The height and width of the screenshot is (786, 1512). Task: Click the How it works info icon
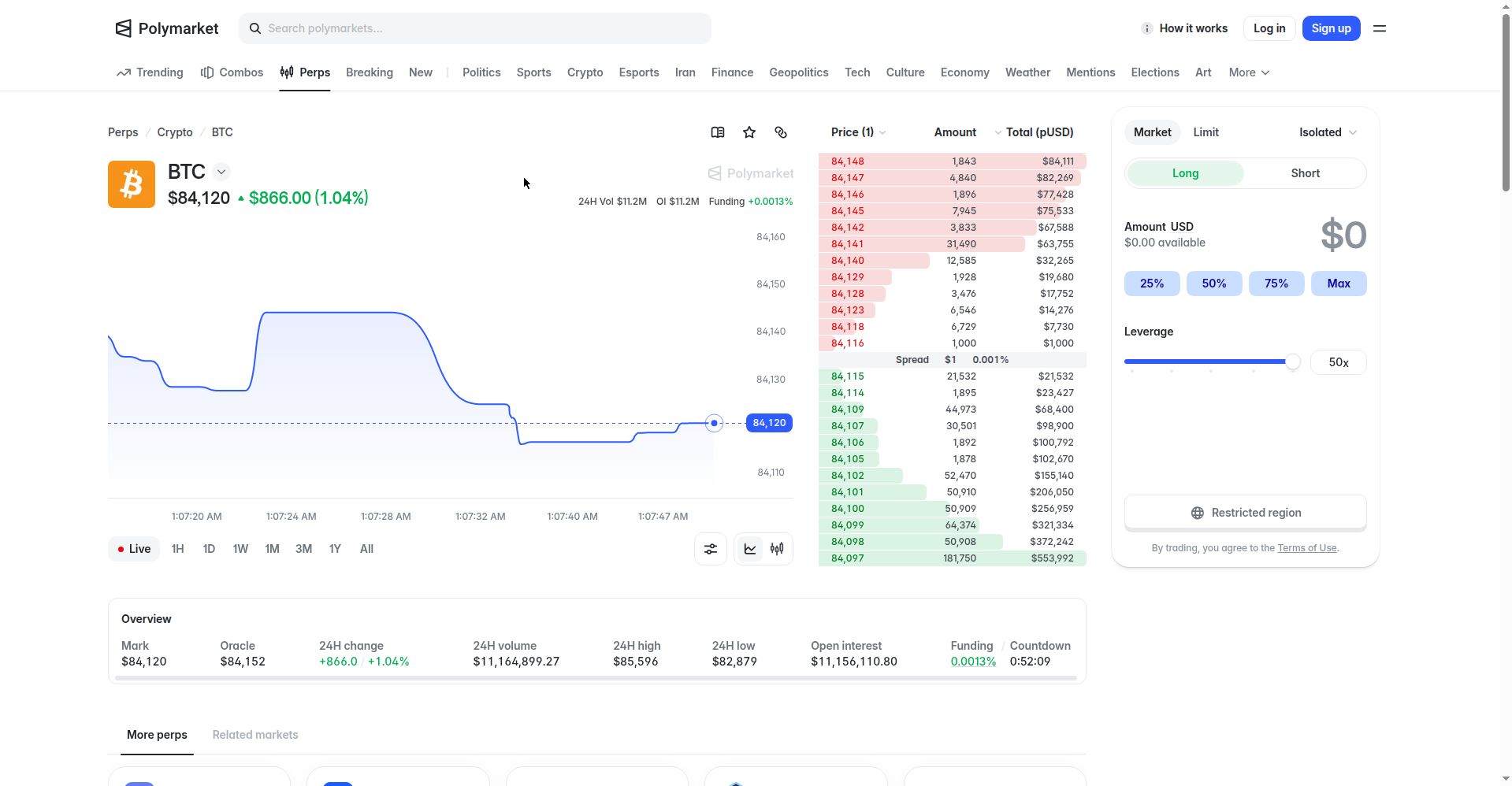[x=1147, y=28]
